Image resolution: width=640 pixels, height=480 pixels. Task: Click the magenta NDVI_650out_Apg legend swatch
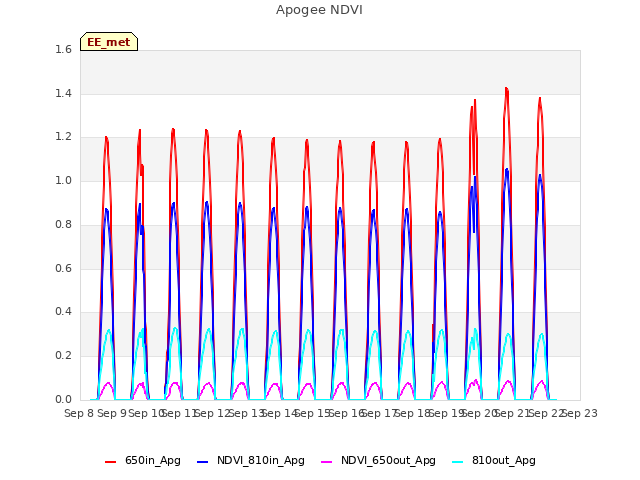click(x=327, y=462)
